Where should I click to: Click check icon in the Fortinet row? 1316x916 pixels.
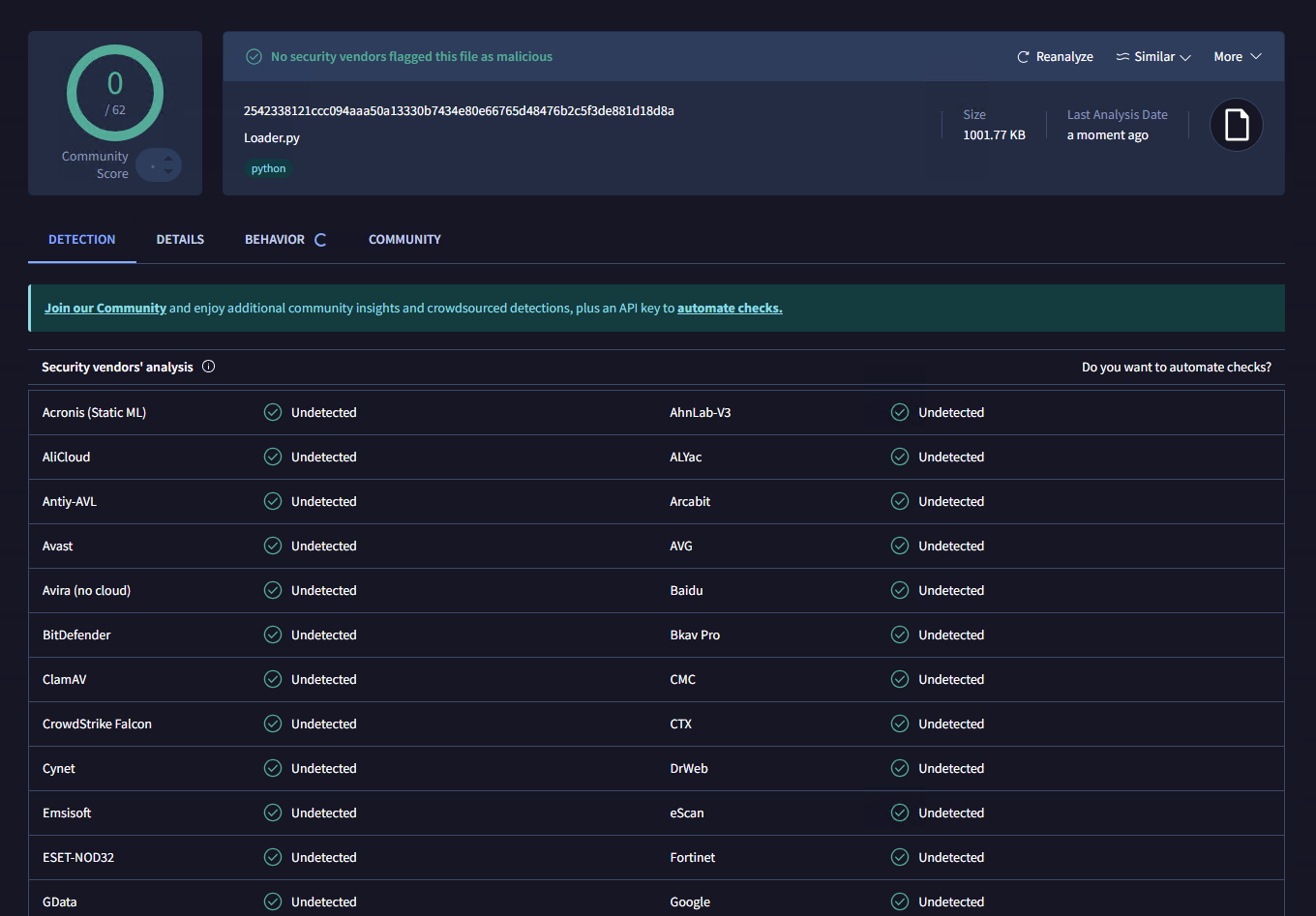pyautogui.click(x=900, y=857)
